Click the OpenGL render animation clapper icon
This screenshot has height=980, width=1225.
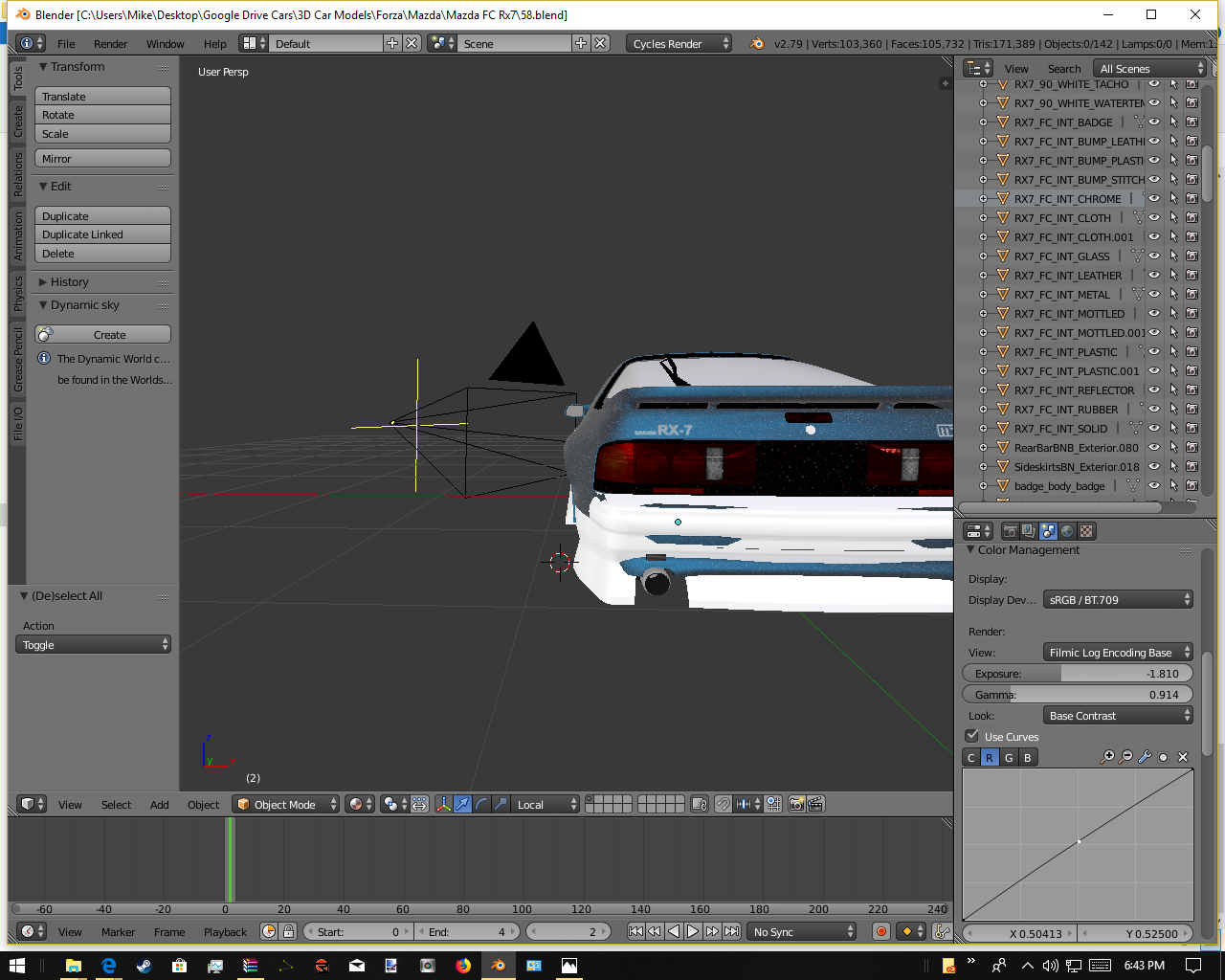(x=815, y=805)
